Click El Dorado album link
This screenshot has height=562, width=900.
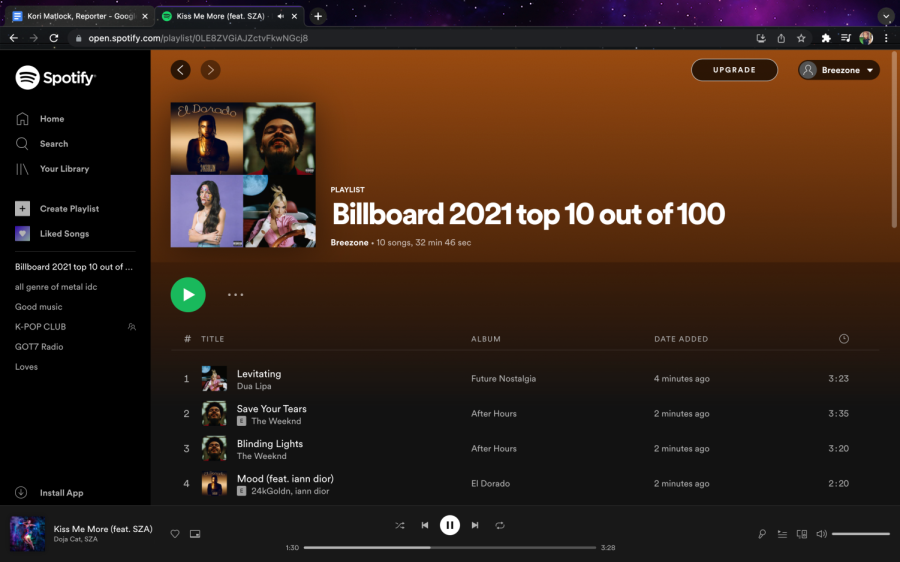[490, 484]
